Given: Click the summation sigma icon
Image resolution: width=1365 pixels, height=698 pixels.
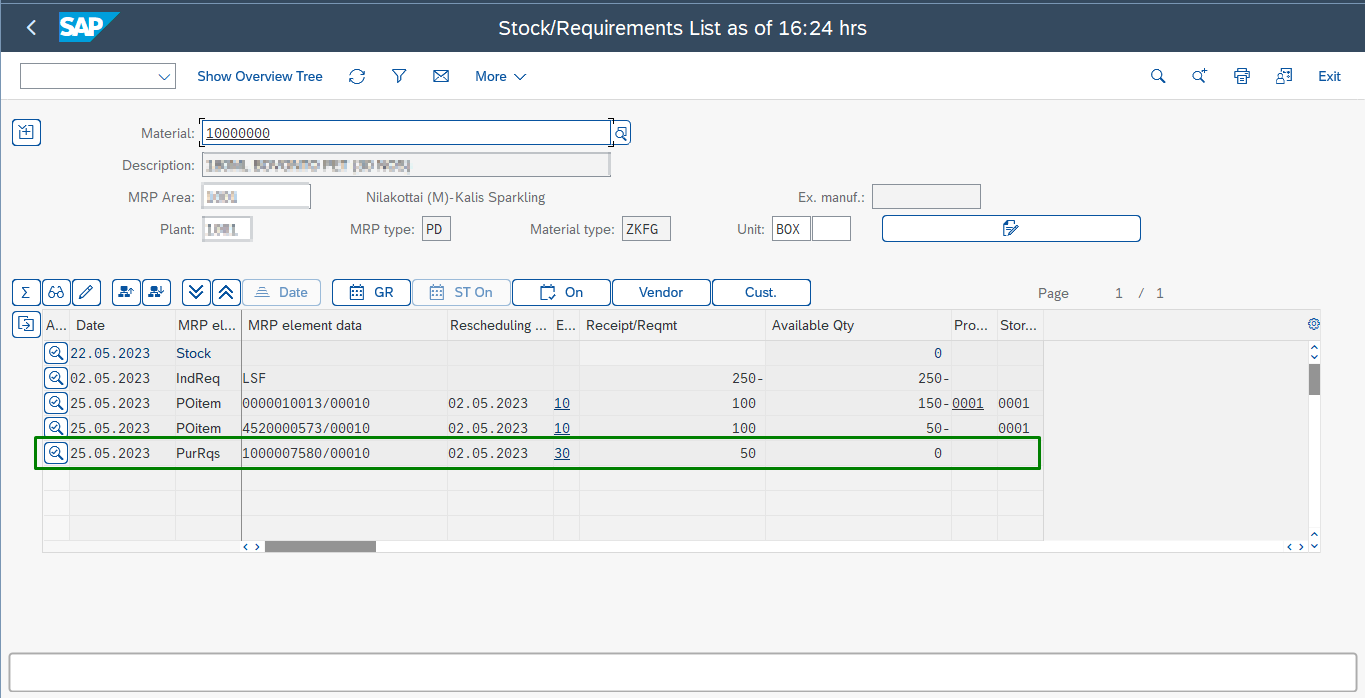Looking at the screenshot, I should [x=26, y=292].
